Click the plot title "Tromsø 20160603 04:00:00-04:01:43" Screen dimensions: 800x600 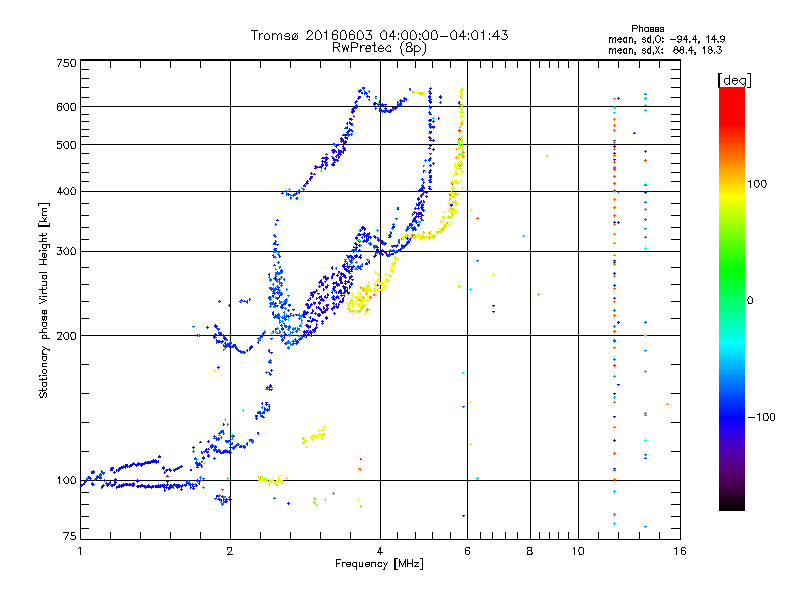379,35
